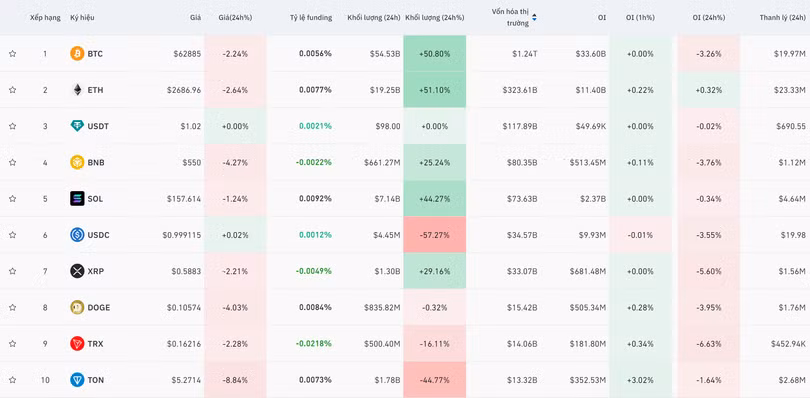The height and width of the screenshot is (398, 810).
Task: Click TON OI 1h change +3.02%
Action: (x=641, y=380)
